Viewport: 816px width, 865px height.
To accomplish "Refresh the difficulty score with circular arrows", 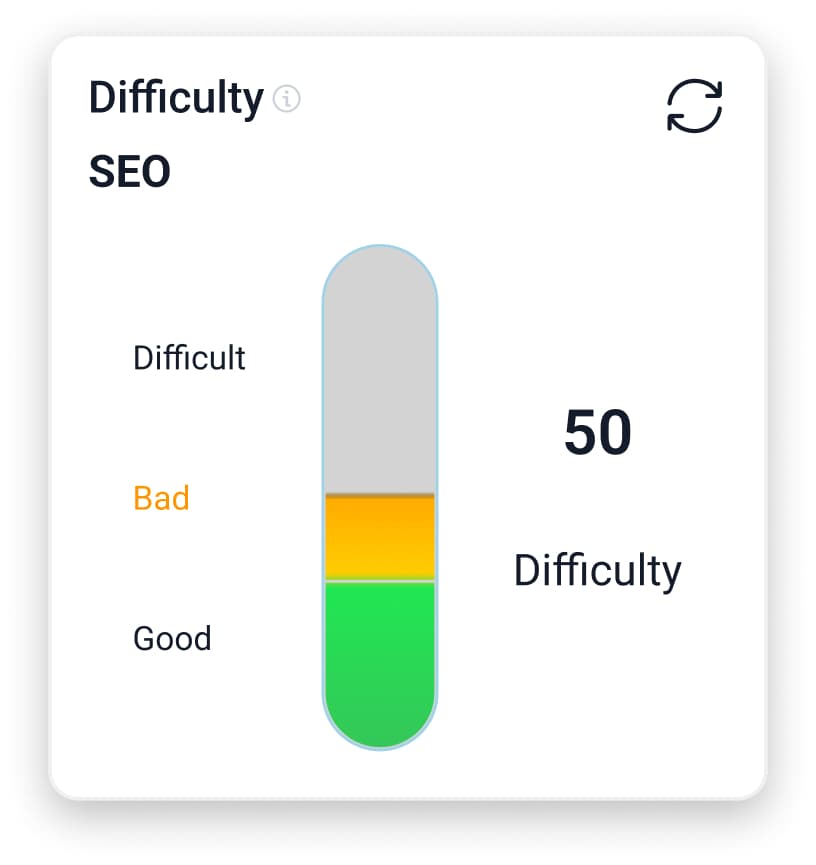I will [x=694, y=105].
